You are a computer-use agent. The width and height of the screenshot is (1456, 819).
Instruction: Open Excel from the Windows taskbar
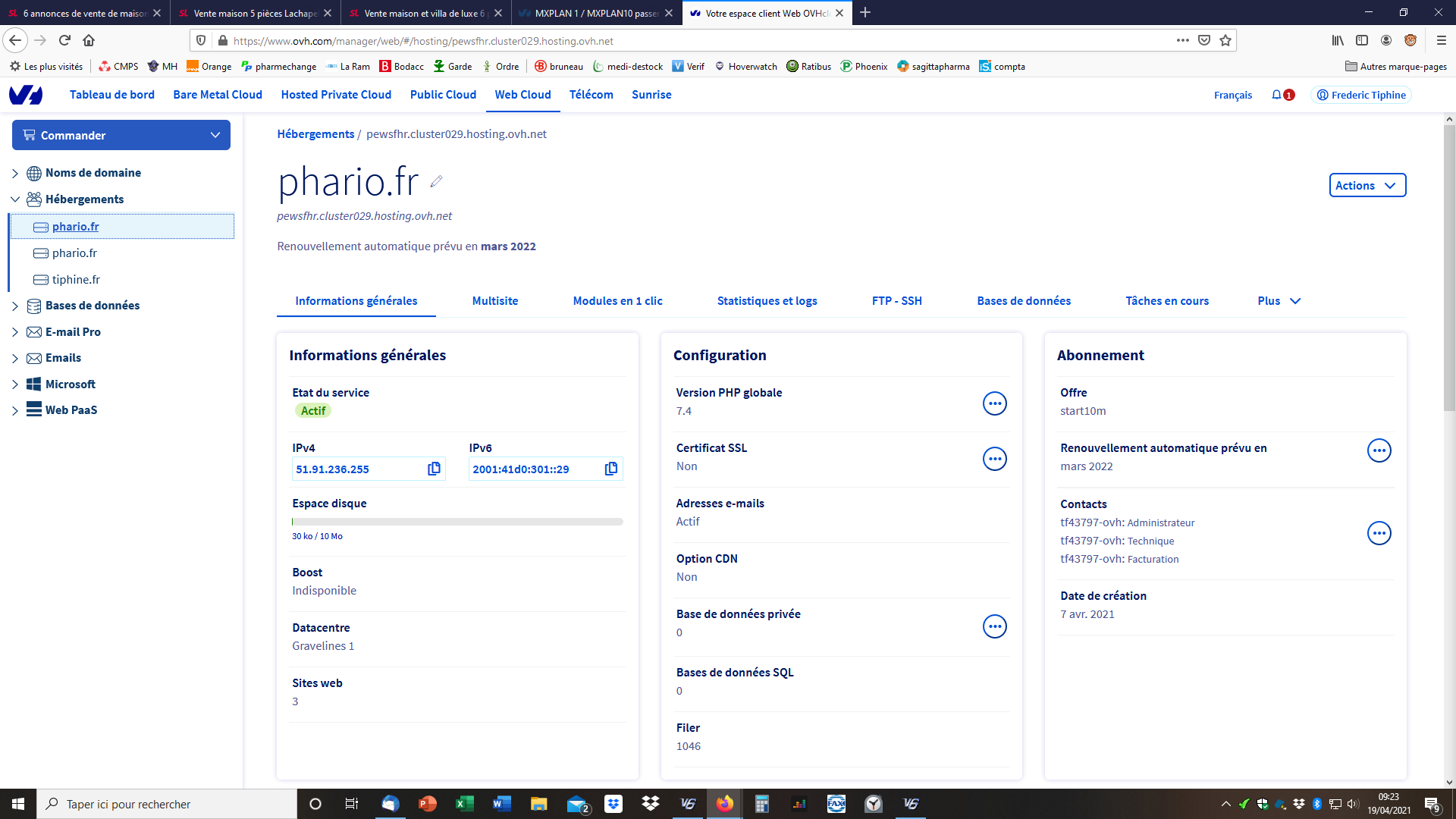click(x=464, y=804)
